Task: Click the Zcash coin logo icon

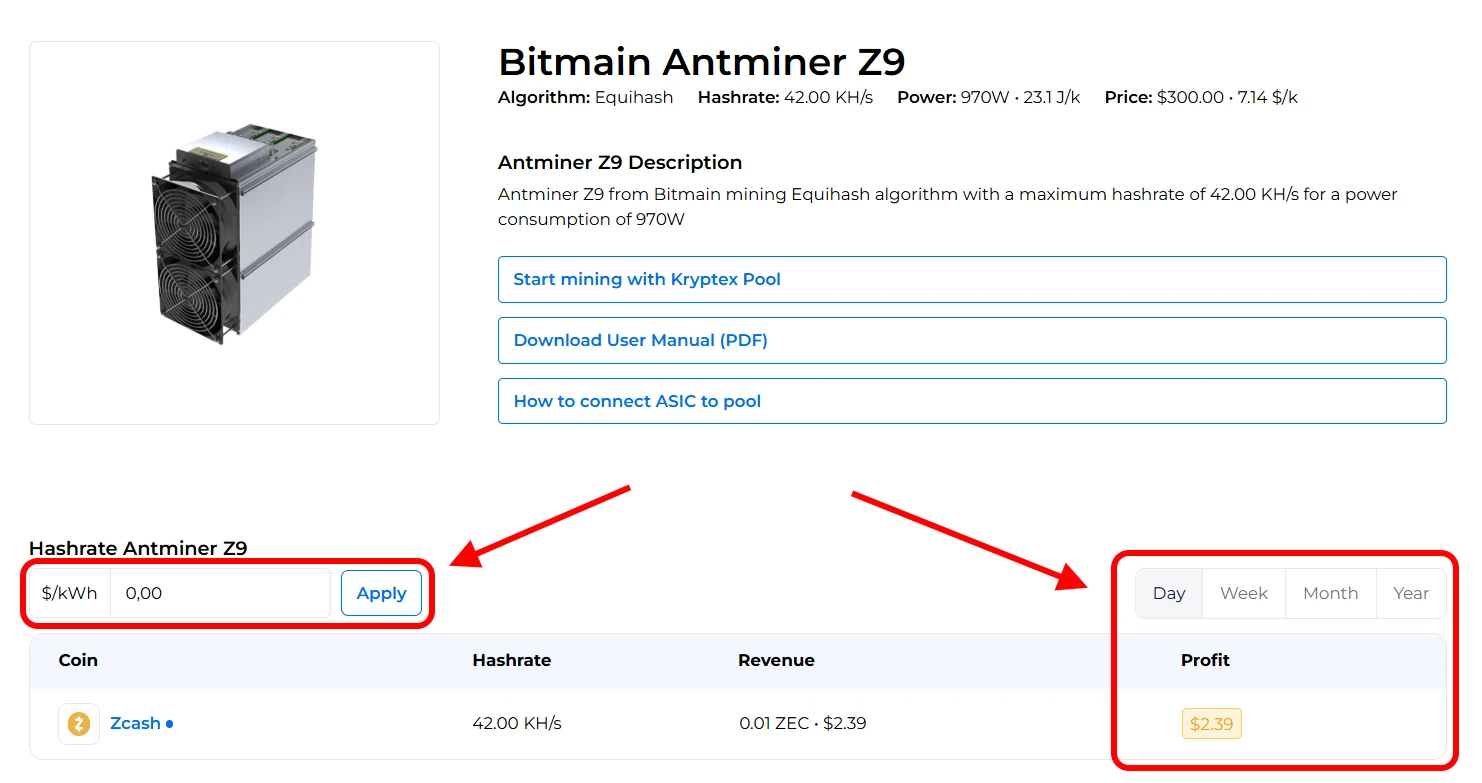Action: [79, 724]
